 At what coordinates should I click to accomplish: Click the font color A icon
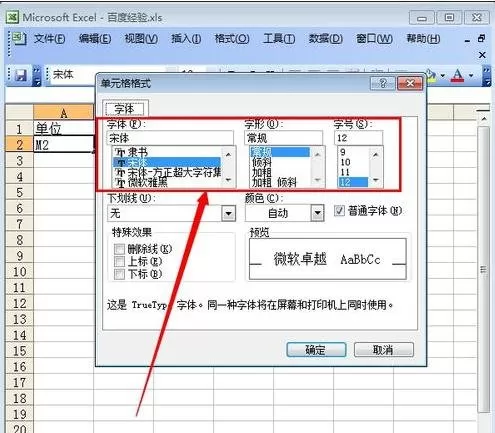458,76
